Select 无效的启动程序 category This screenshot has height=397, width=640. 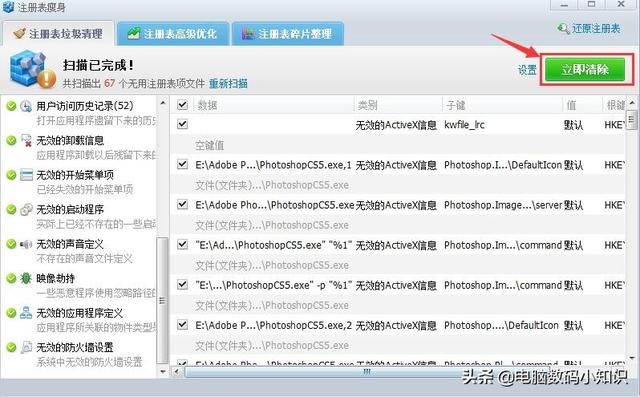point(70,209)
